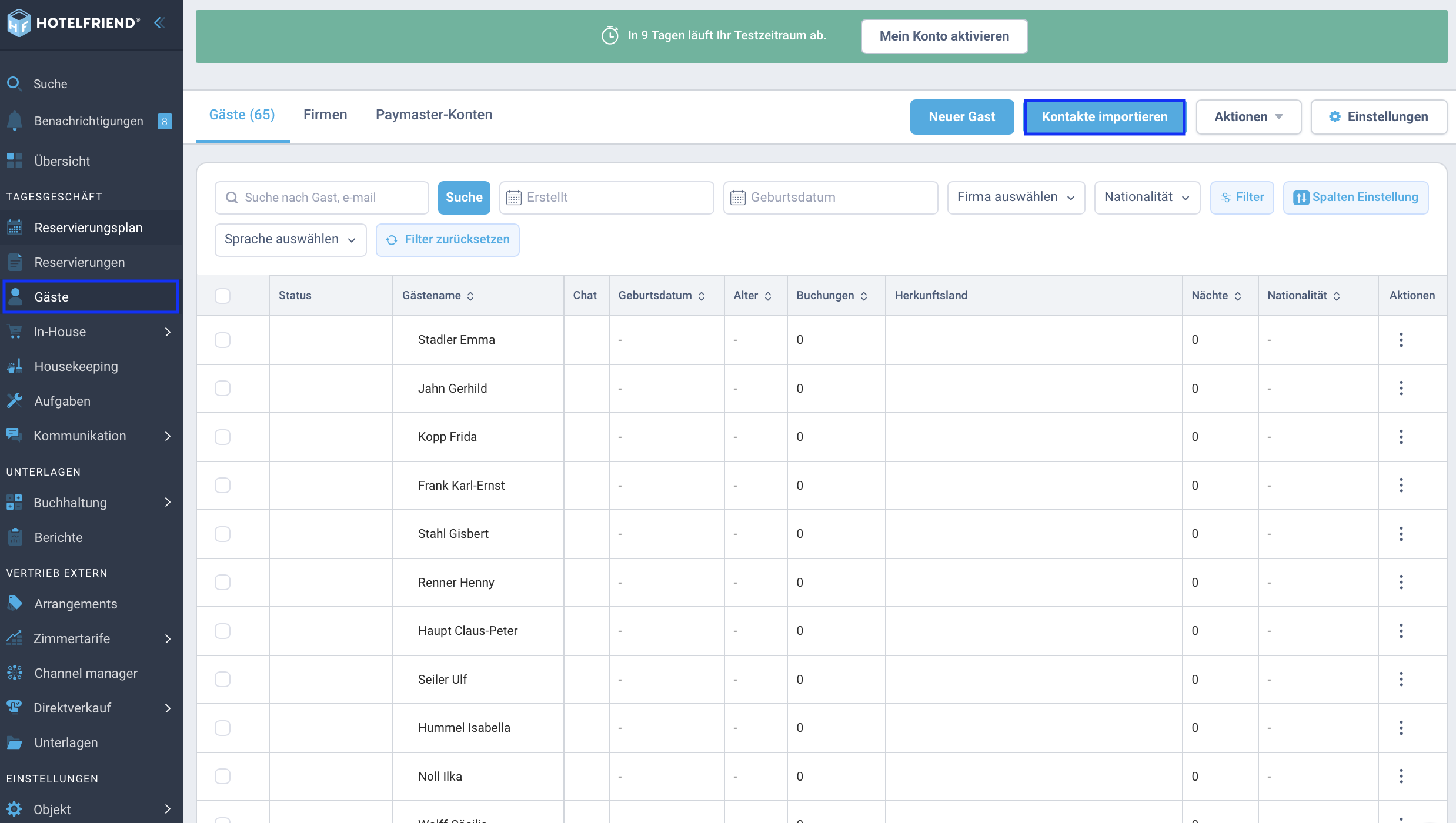
Task: Click the Buchhaltung icon
Action: [x=15, y=503]
